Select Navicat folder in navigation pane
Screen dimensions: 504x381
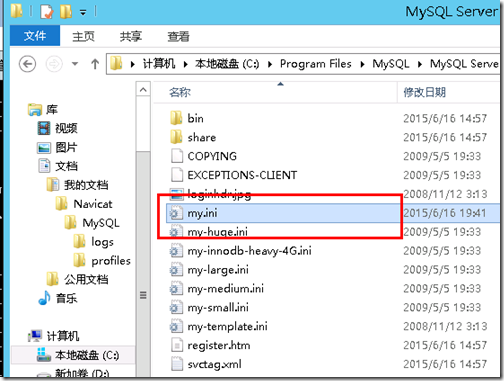point(93,204)
